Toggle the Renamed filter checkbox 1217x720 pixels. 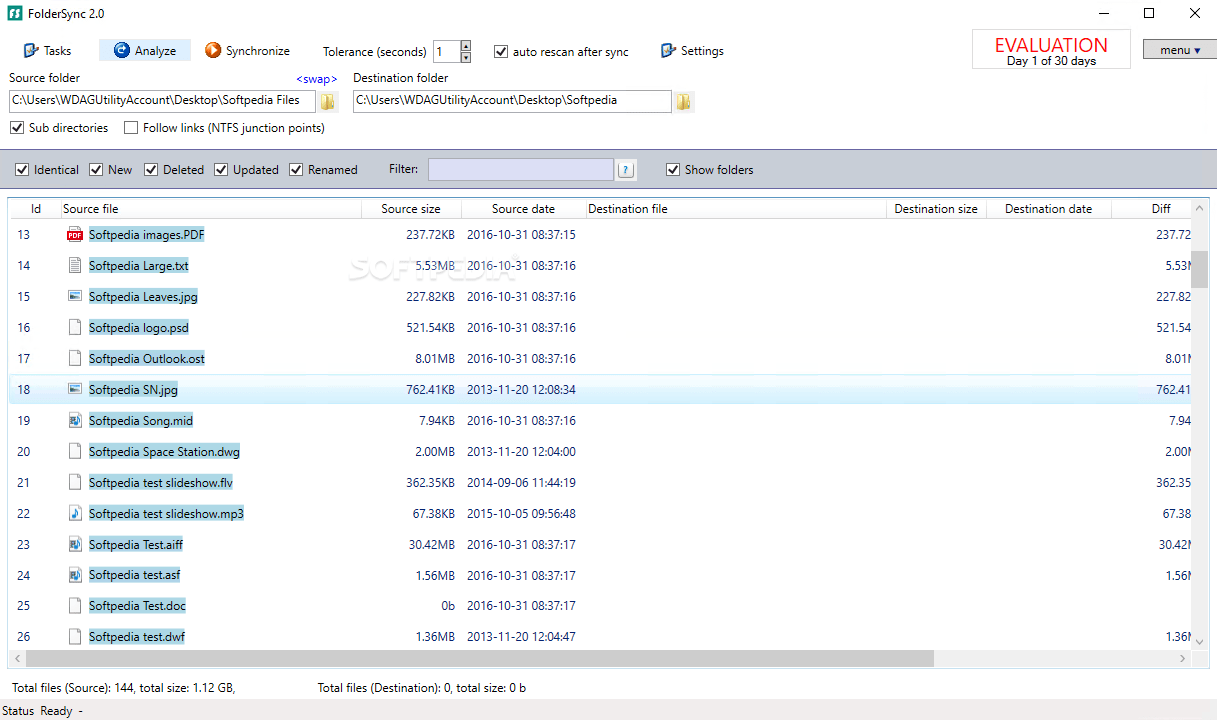click(296, 170)
